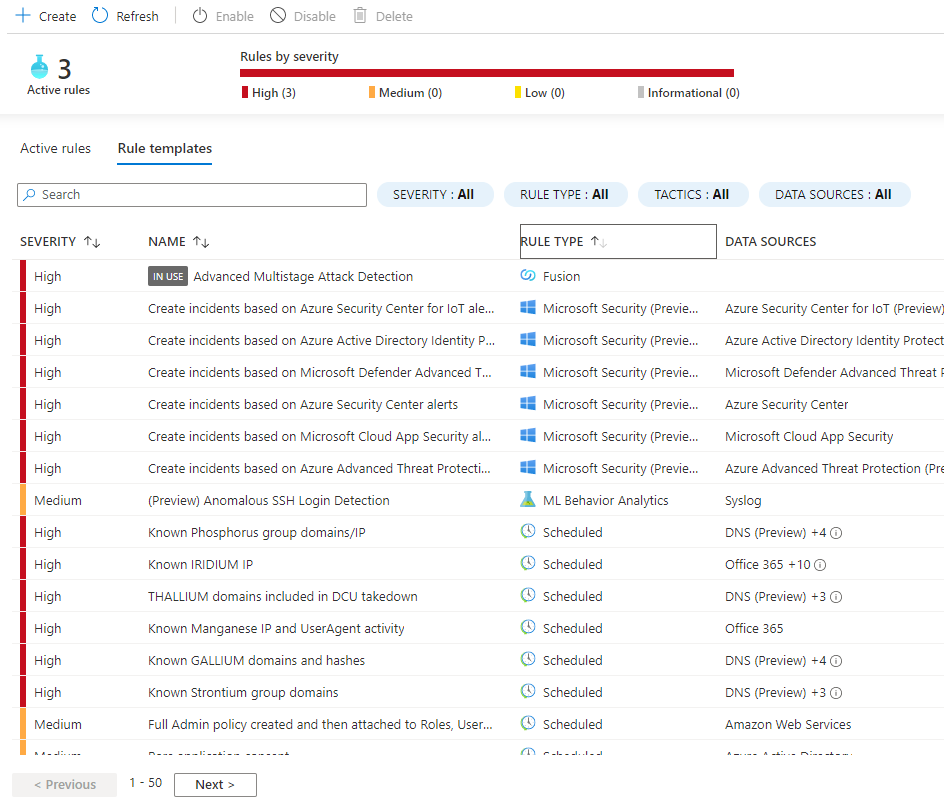Image resolution: width=944 pixels, height=806 pixels.
Task: Click info icon in Known Strontium data sources
Action: pyautogui.click(x=836, y=693)
